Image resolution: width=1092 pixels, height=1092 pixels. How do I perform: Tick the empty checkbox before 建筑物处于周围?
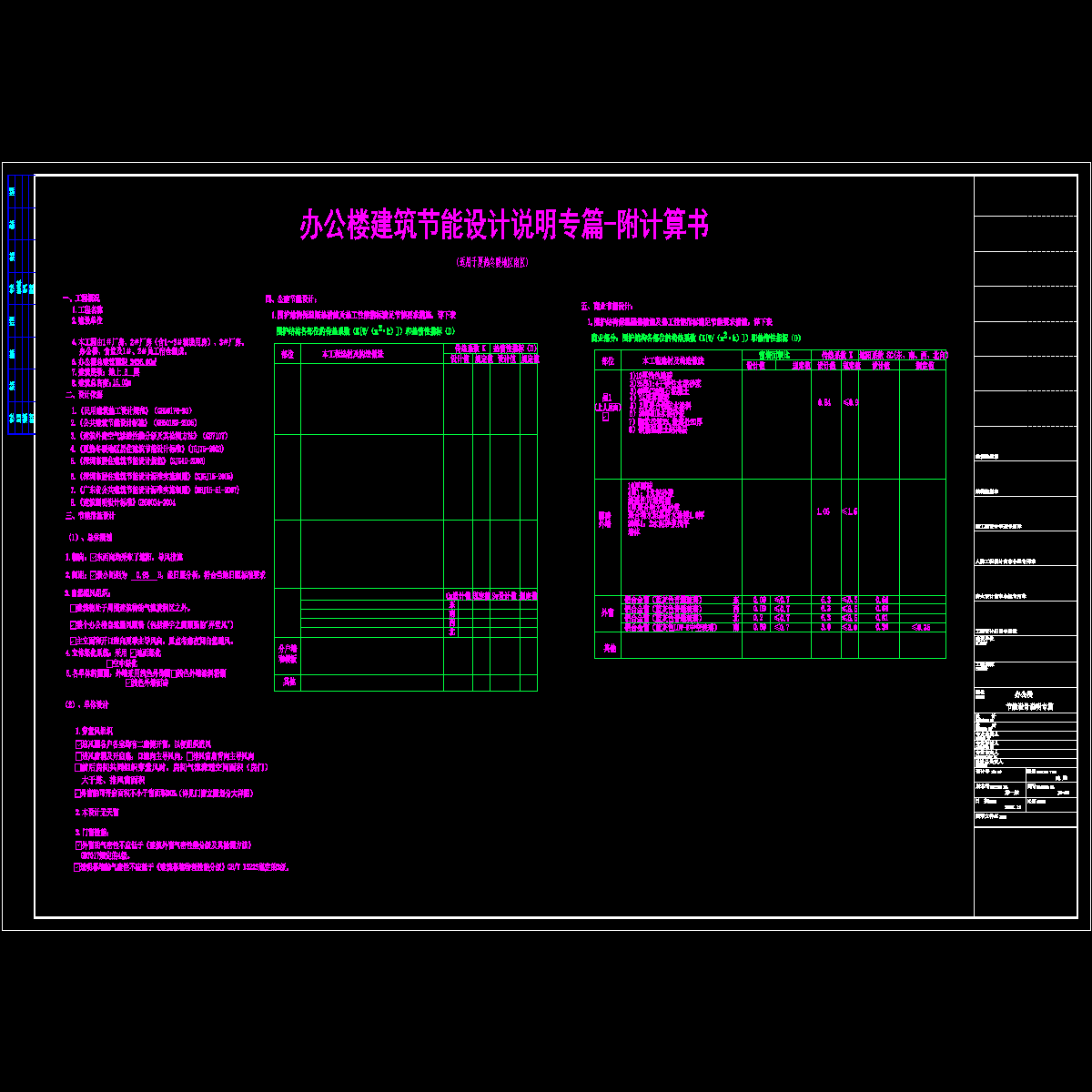click(x=73, y=608)
